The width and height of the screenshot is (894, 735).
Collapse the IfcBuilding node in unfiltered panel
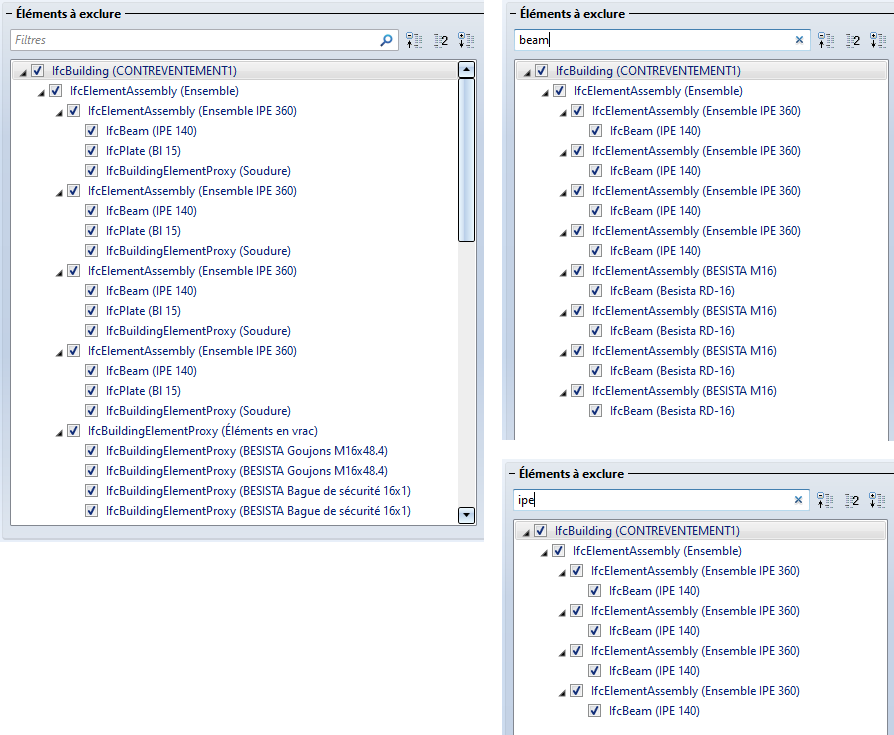click(x=23, y=72)
